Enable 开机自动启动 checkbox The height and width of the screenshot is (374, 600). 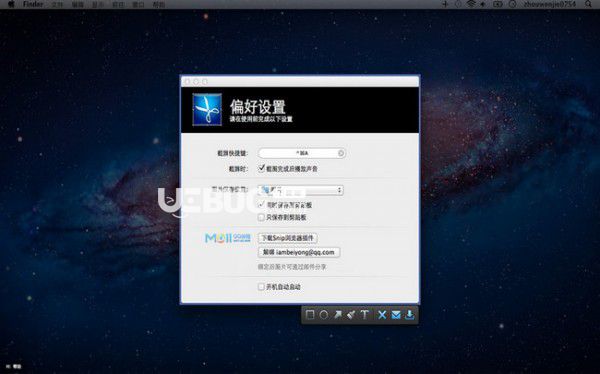point(261,287)
